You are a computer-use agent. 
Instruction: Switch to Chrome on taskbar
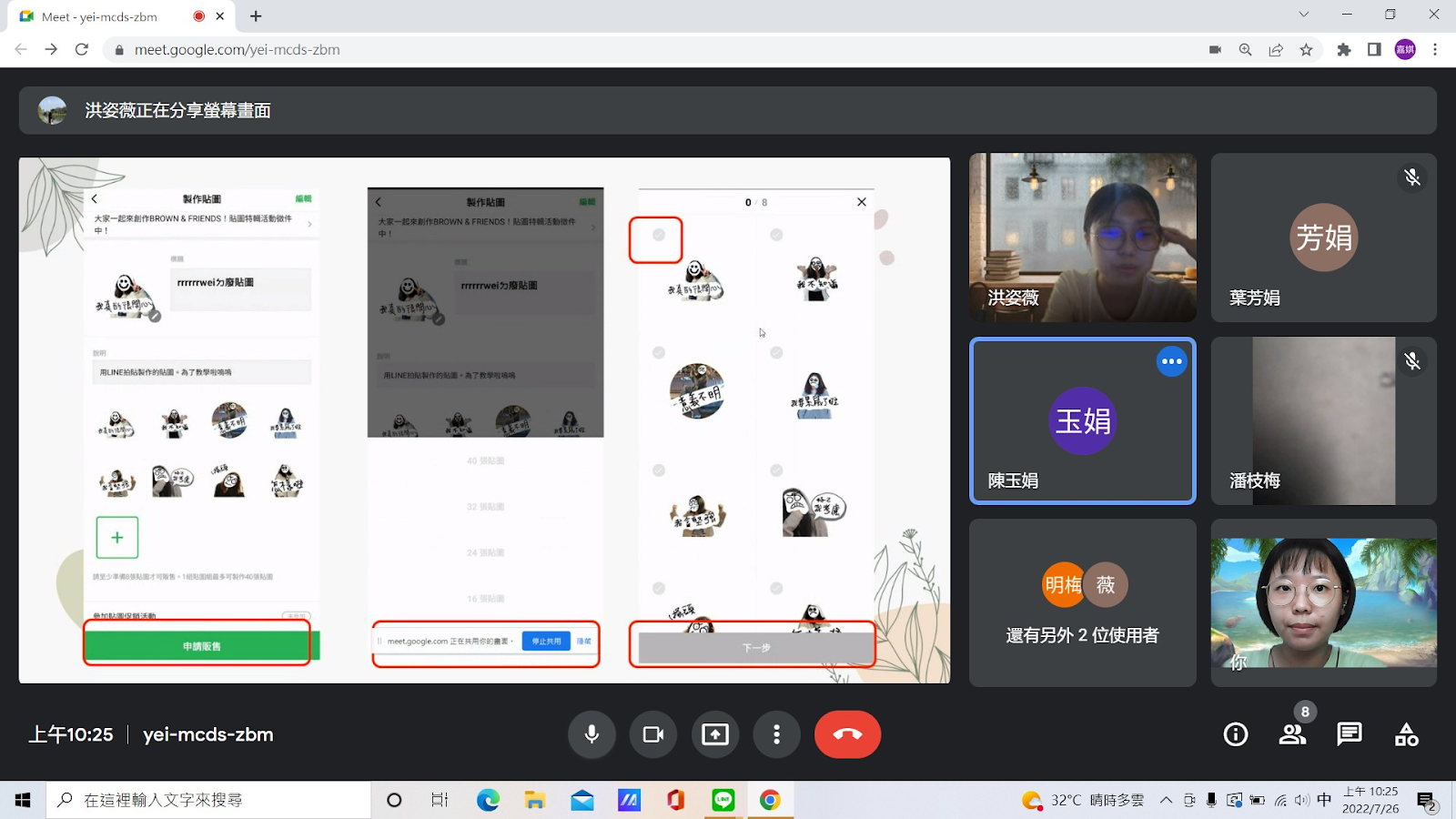click(770, 800)
